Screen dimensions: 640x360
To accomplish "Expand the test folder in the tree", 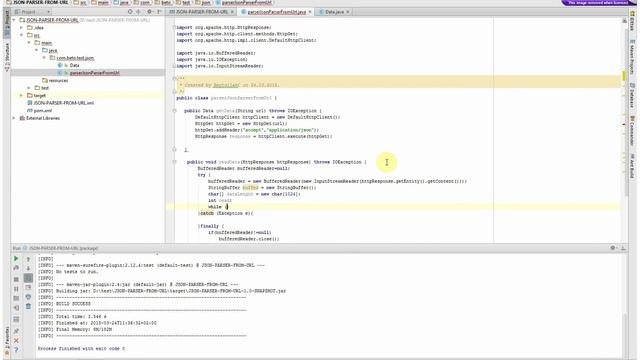I will [29, 88].
